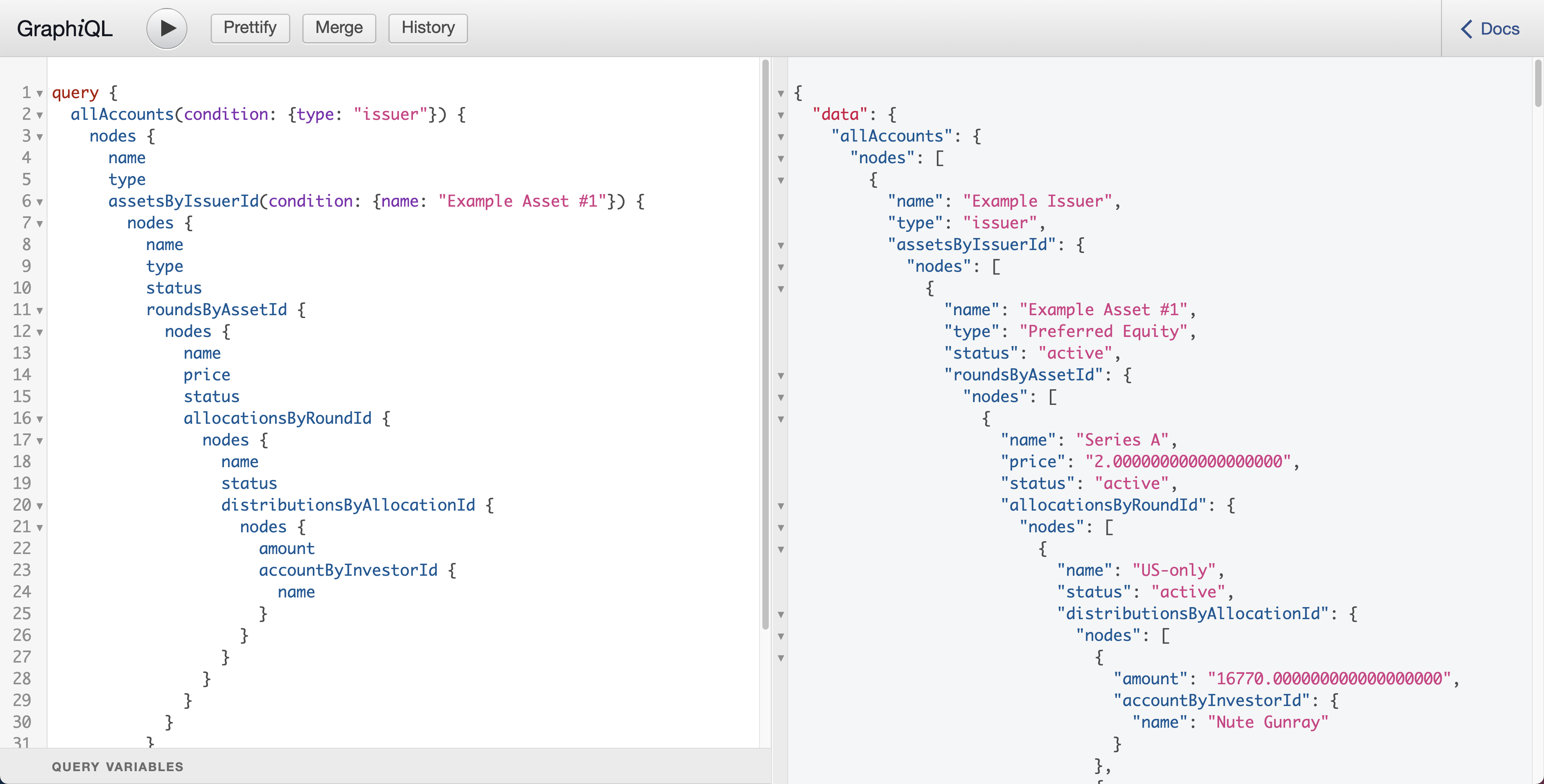Collapse "allAccounts" object in results

click(780, 137)
